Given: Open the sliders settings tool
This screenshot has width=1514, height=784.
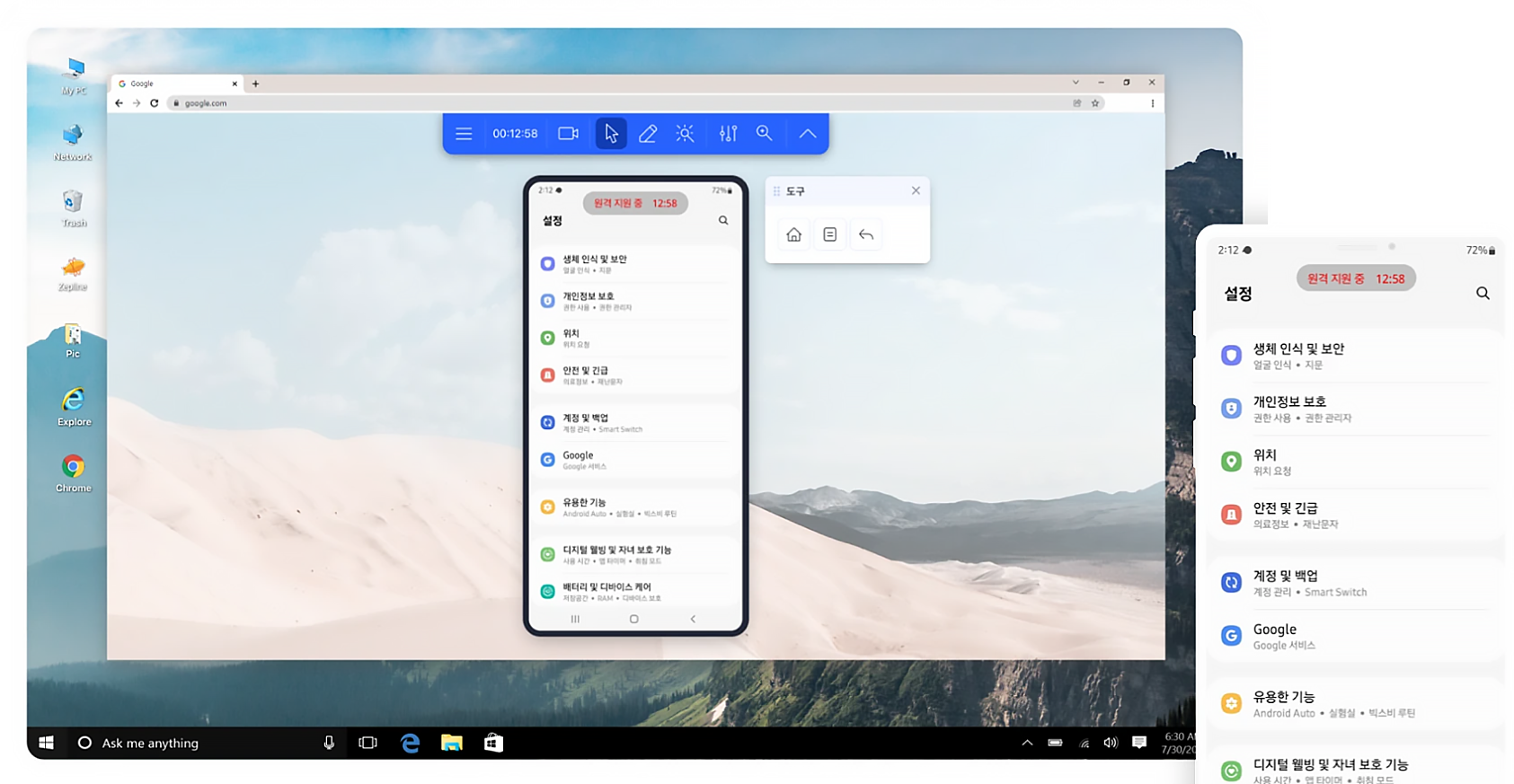Looking at the screenshot, I should pos(728,134).
